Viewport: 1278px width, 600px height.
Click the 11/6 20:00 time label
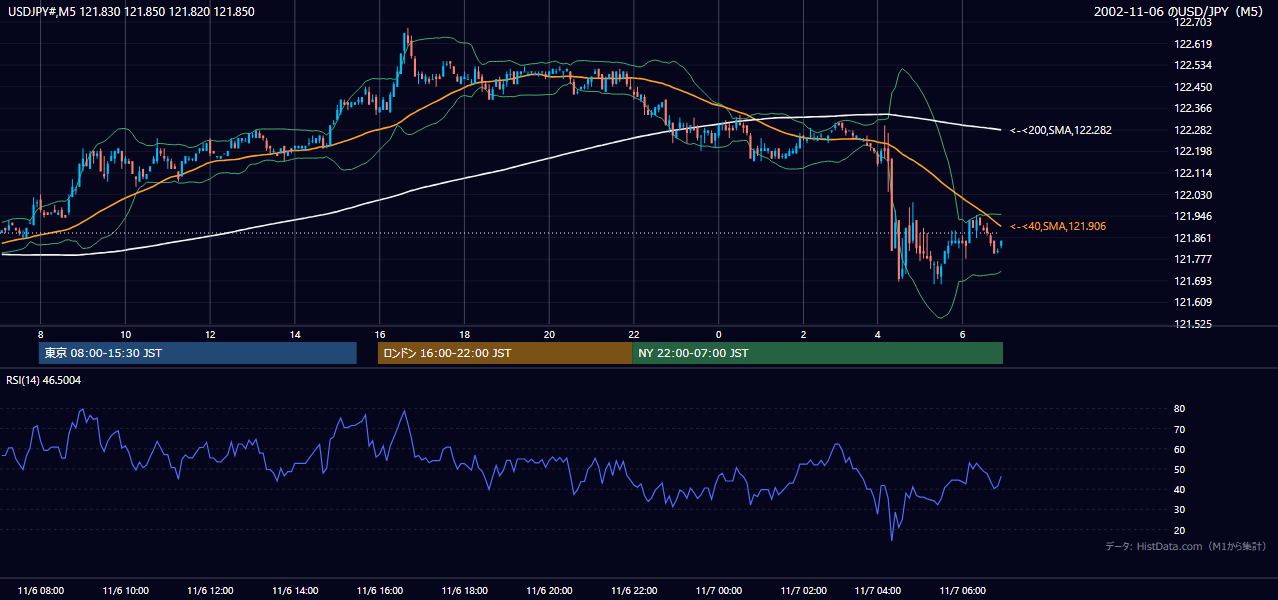549,591
